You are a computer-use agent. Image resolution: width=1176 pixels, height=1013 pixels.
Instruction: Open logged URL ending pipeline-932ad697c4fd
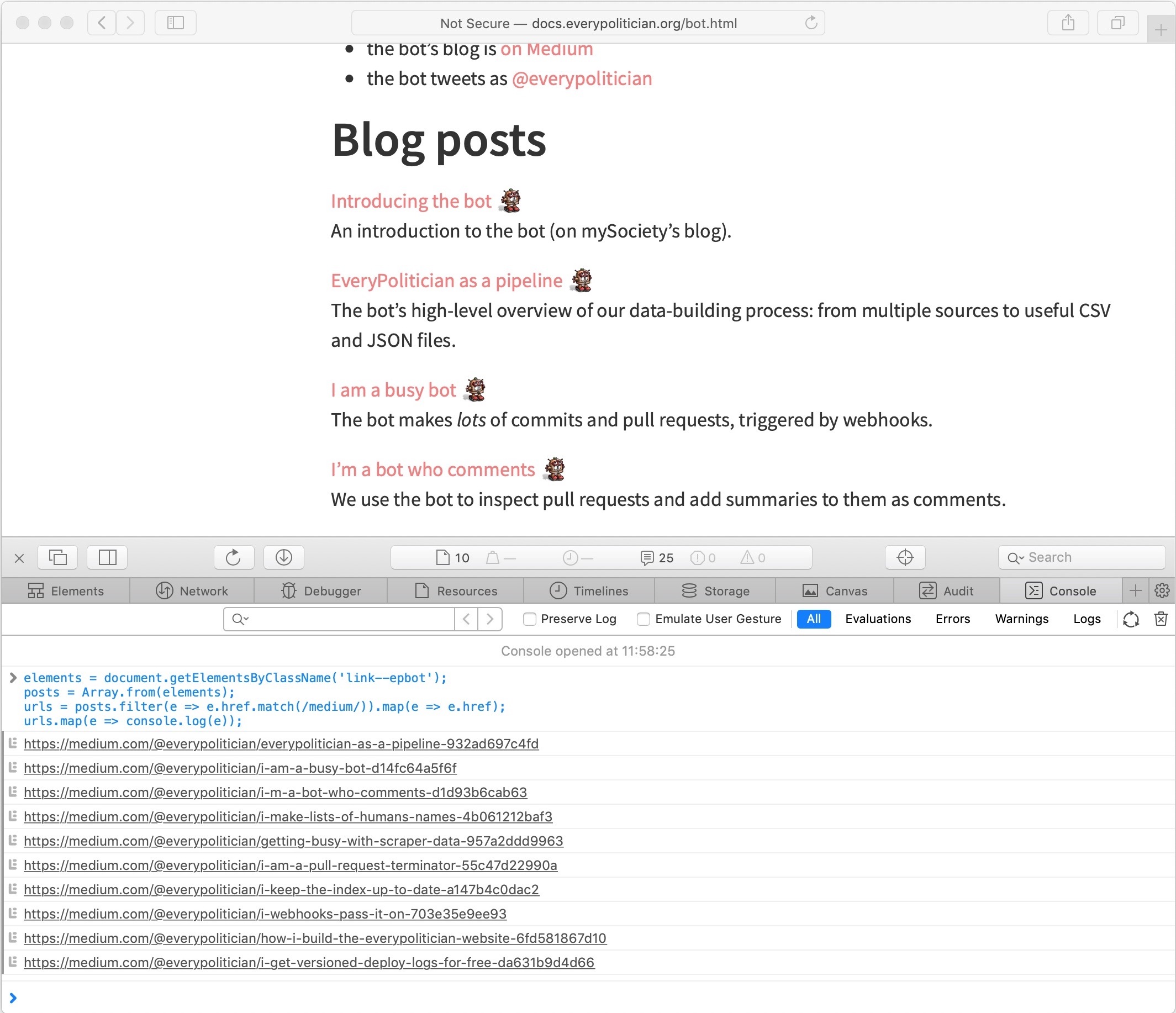(281, 743)
